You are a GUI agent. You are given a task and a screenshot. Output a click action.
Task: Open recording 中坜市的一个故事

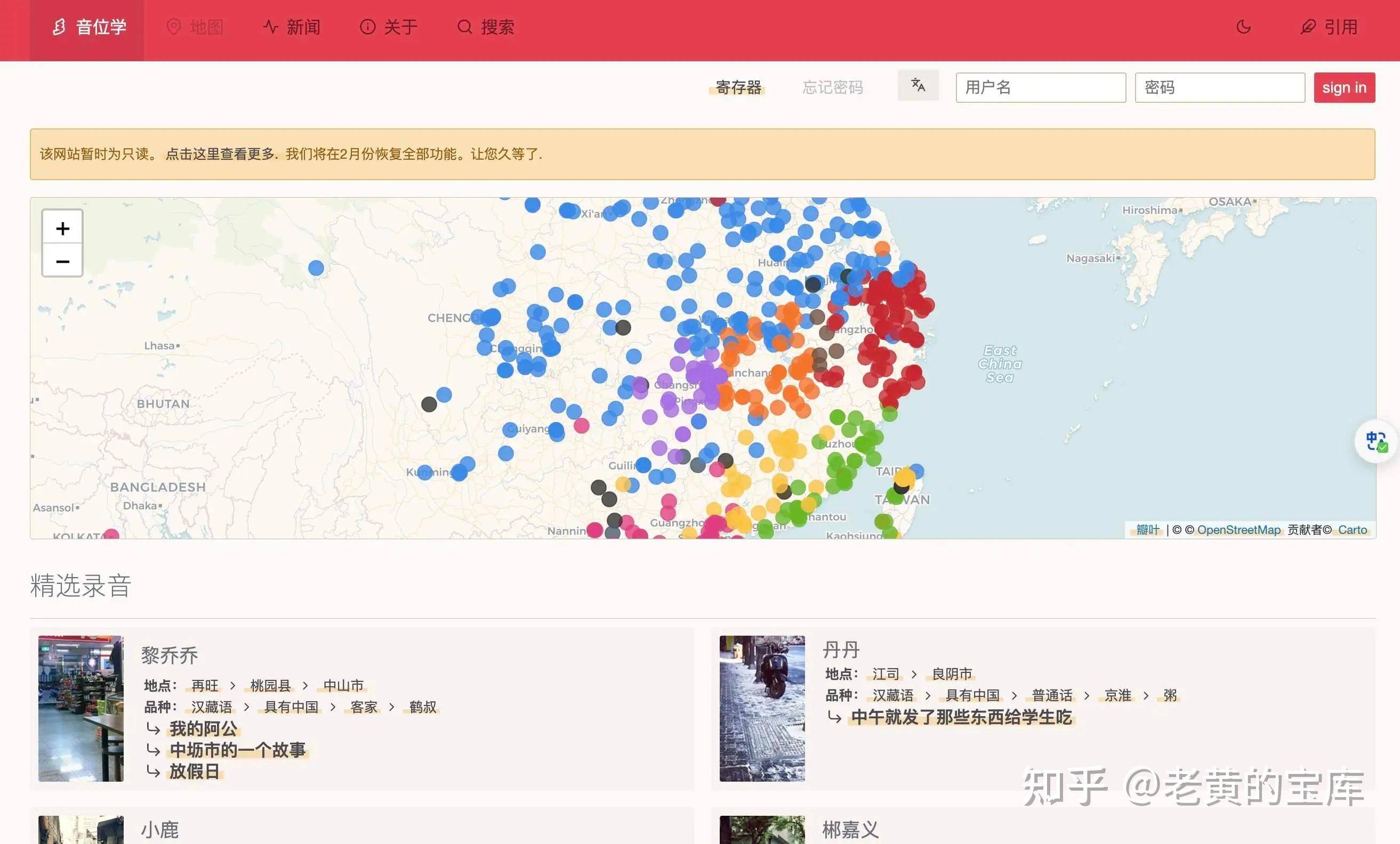click(237, 750)
